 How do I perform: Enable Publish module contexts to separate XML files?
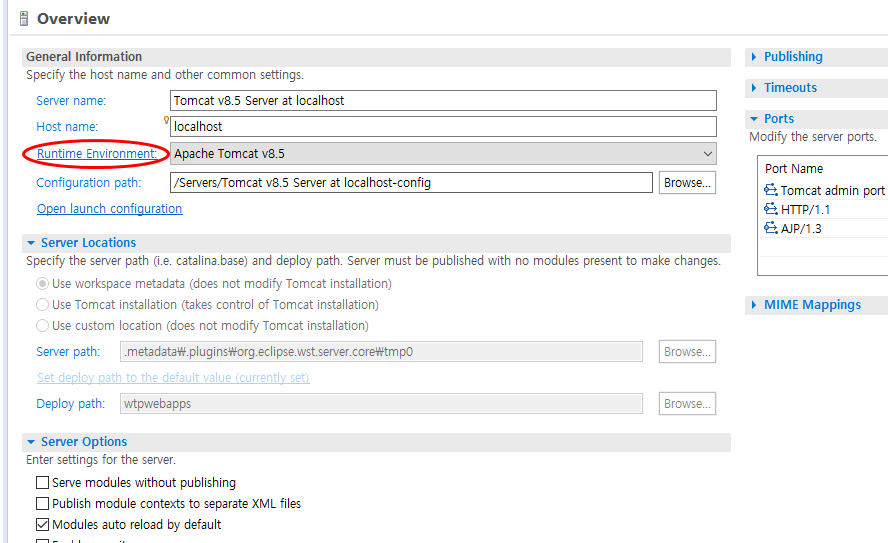pyautogui.click(x=42, y=503)
